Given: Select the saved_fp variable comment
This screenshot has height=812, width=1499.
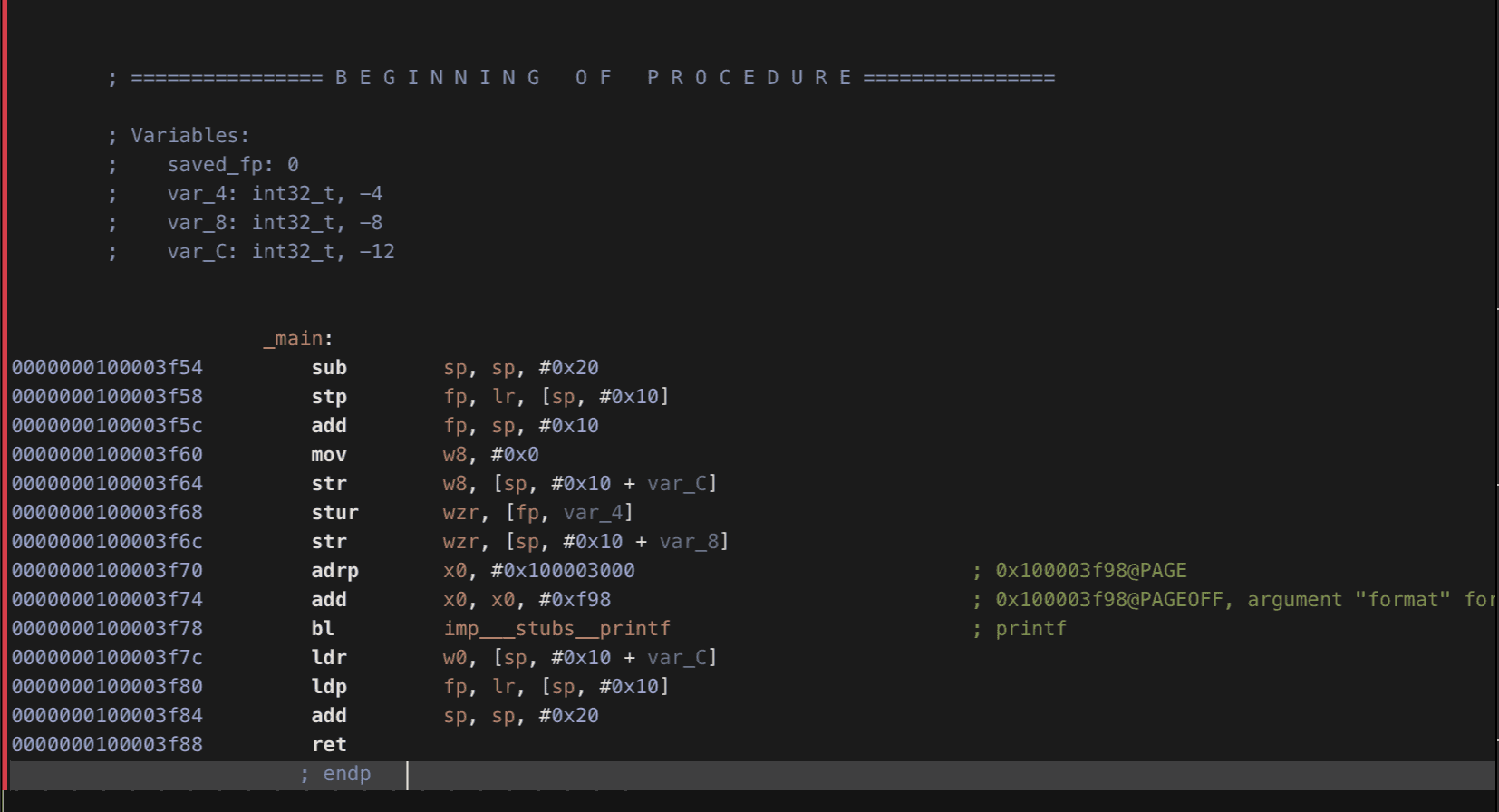Looking at the screenshot, I should pos(233,165).
